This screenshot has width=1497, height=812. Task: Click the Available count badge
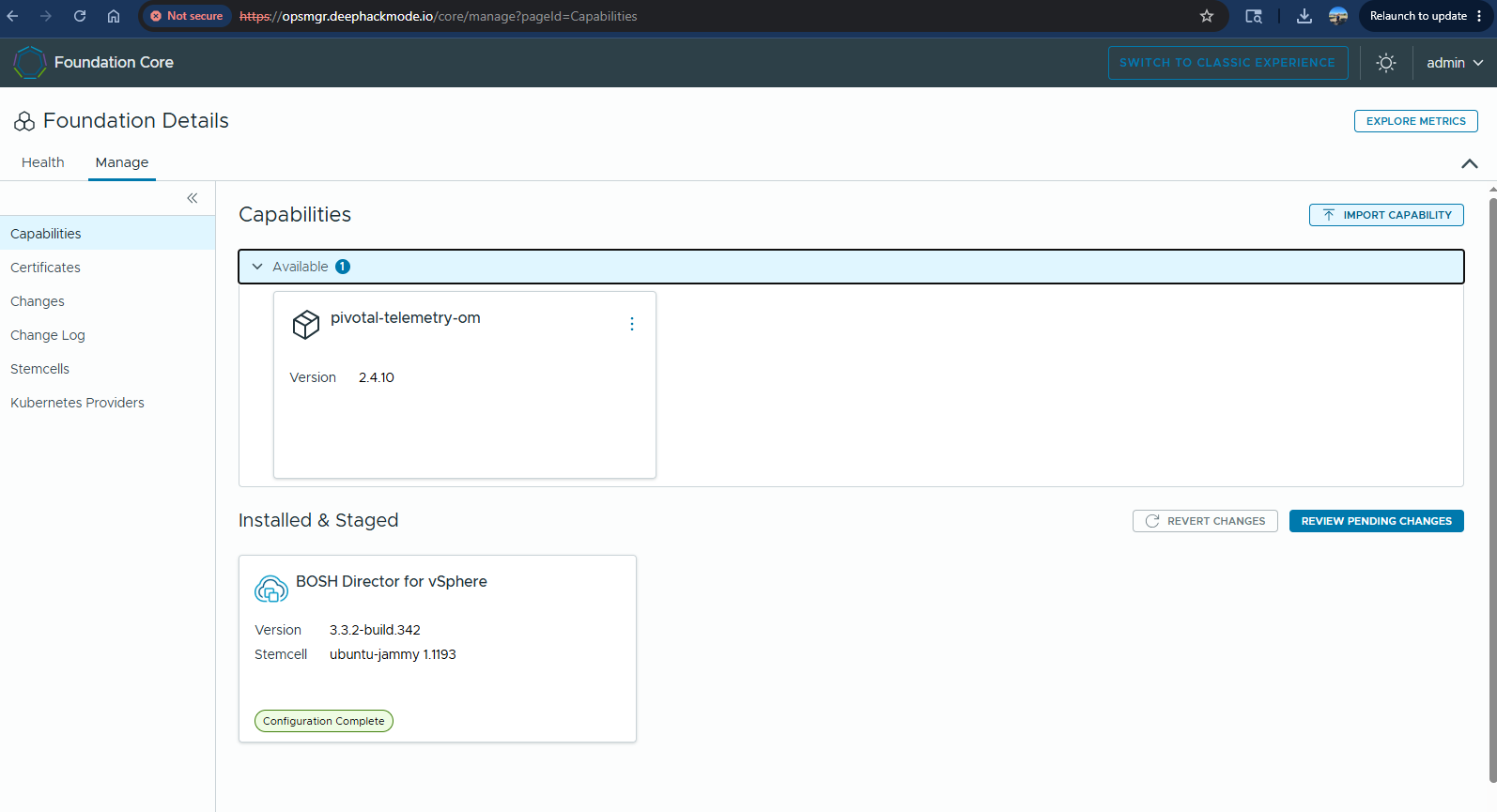pyautogui.click(x=343, y=267)
